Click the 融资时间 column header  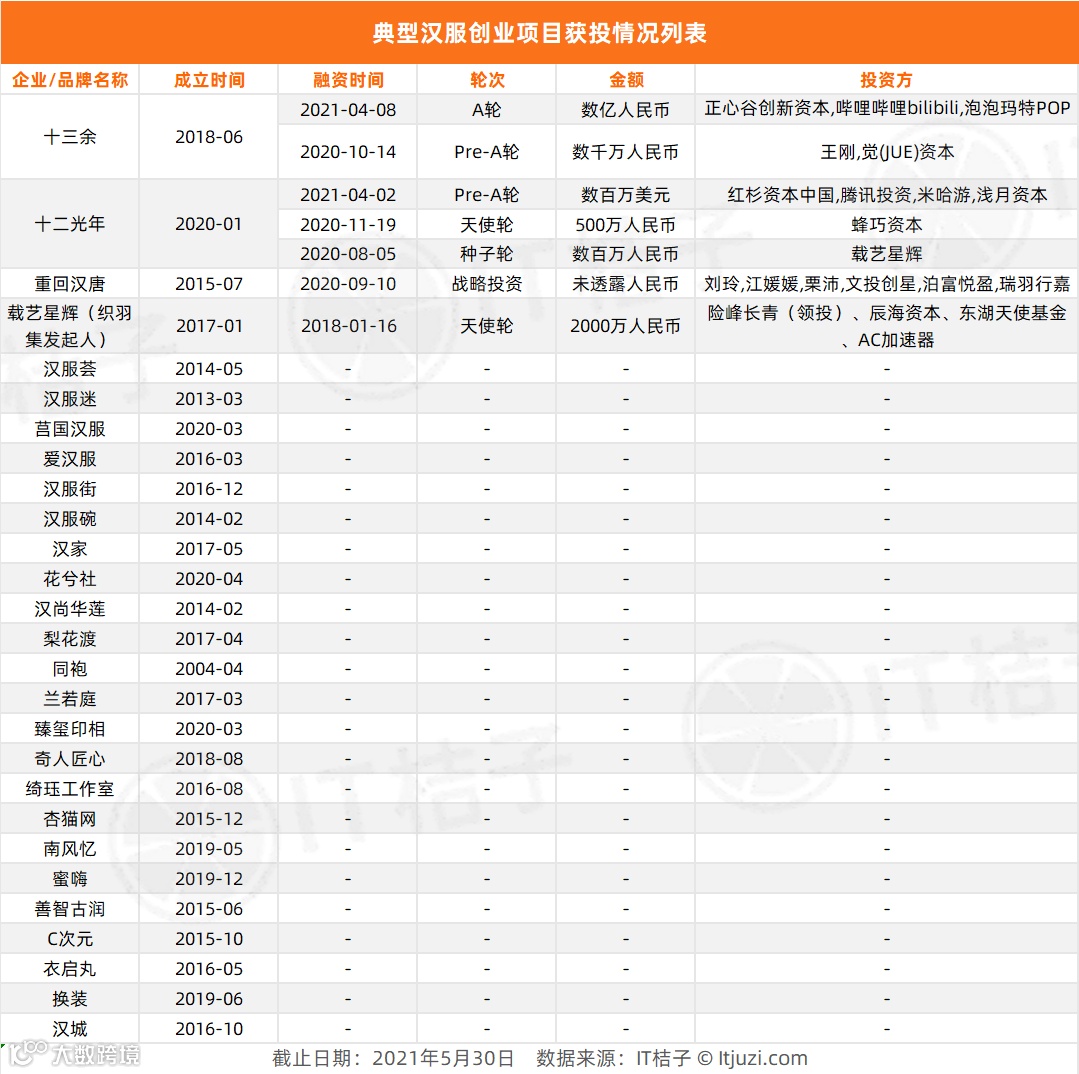348,80
